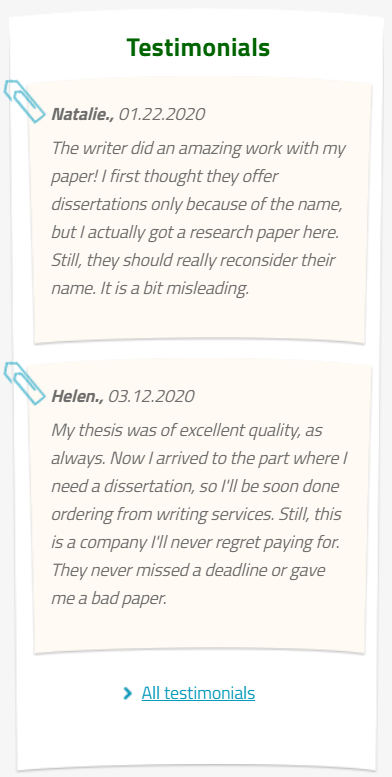Click the date 01.22.2020
The height and width of the screenshot is (777, 392).
click(162, 114)
